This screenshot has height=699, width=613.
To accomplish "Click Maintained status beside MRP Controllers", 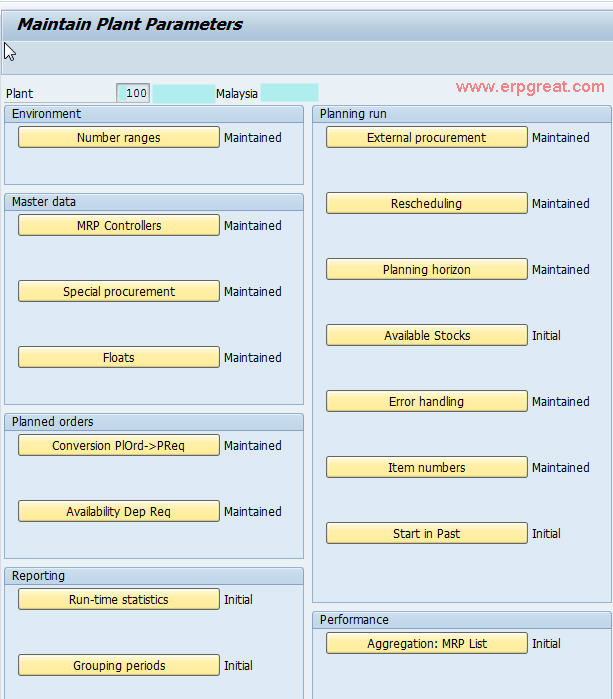I will pyautogui.click(x=253, y=225).
